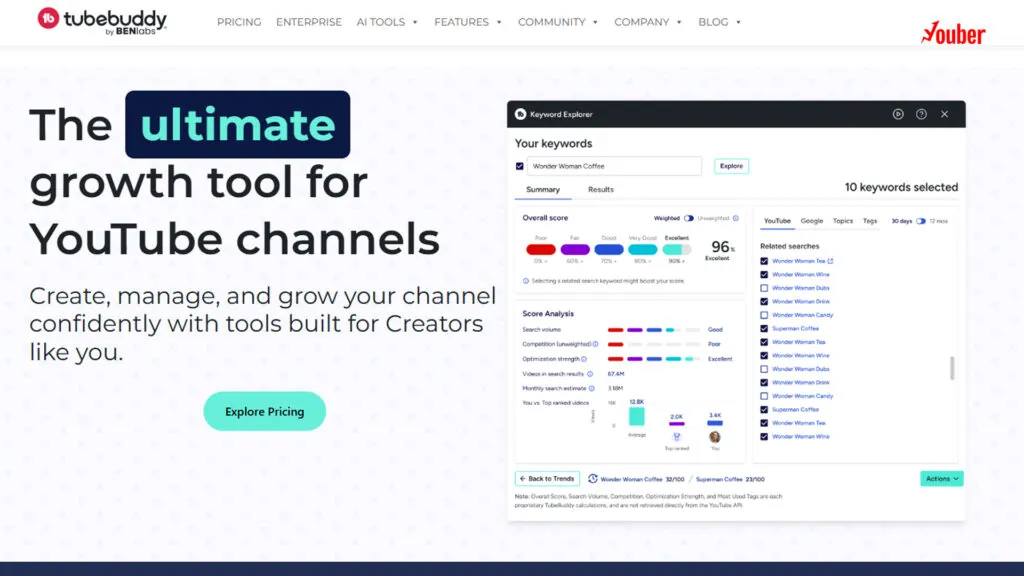1024x576 pixels.
Task: Click the blue Good score pill
Action: [609, 249]
